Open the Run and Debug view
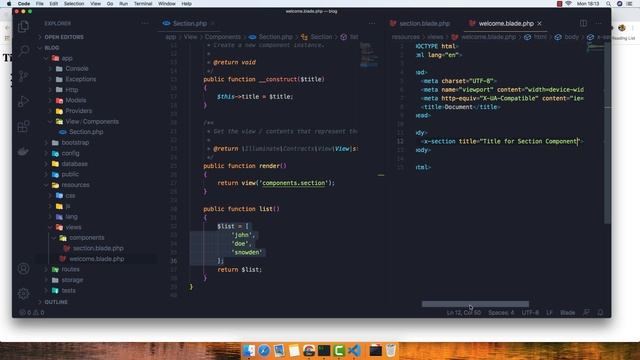Screen dimensions: 640x360 tap(23, 101)
